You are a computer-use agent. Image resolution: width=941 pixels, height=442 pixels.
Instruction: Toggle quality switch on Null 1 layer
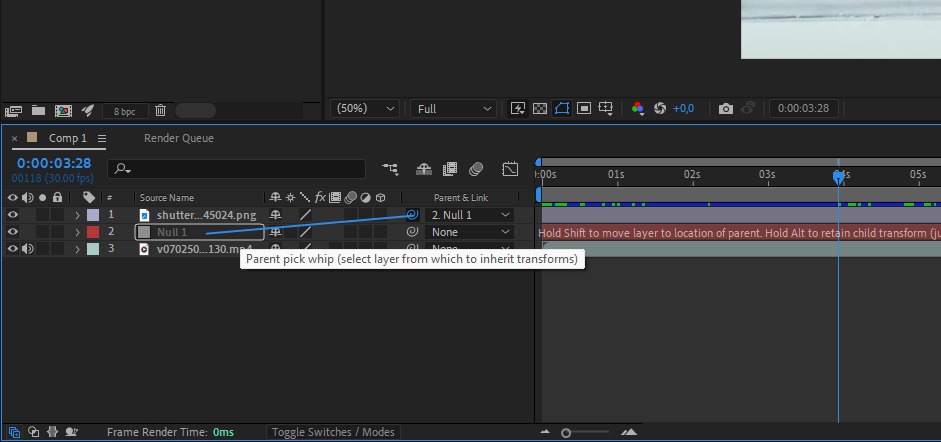pyautogui.click(x=305, y=231)
